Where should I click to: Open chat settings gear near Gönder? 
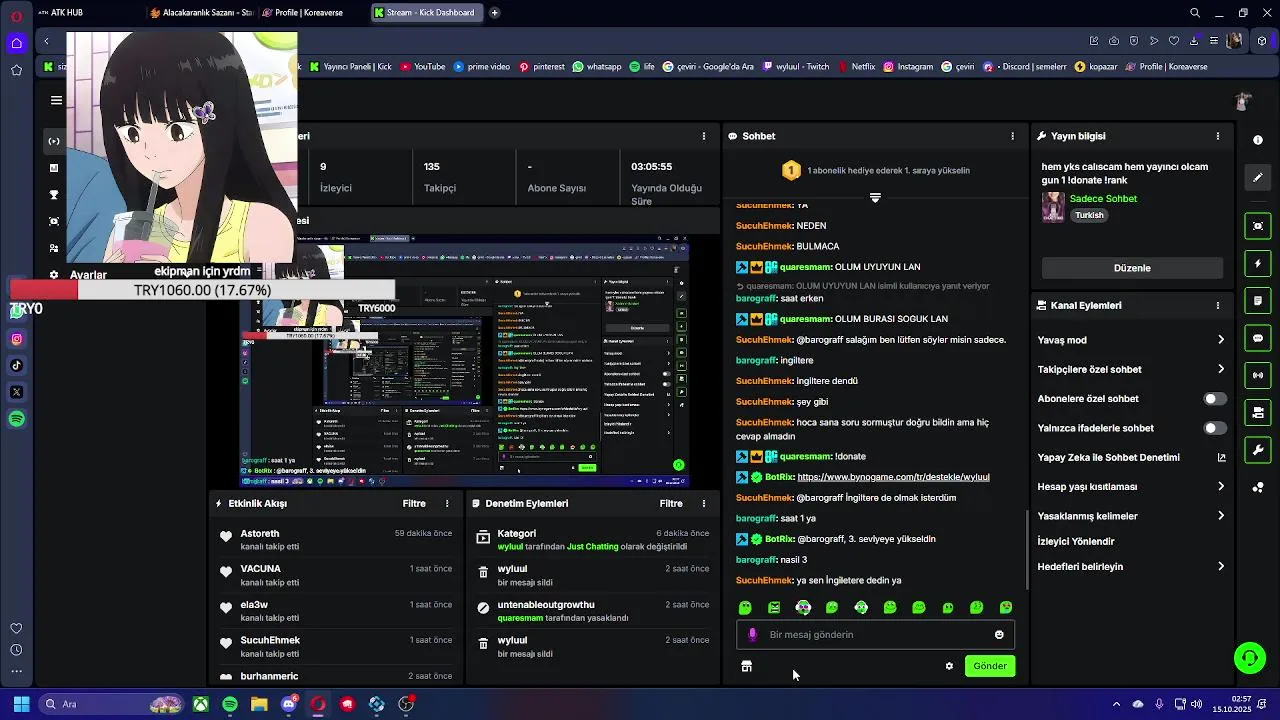(949, 666)
